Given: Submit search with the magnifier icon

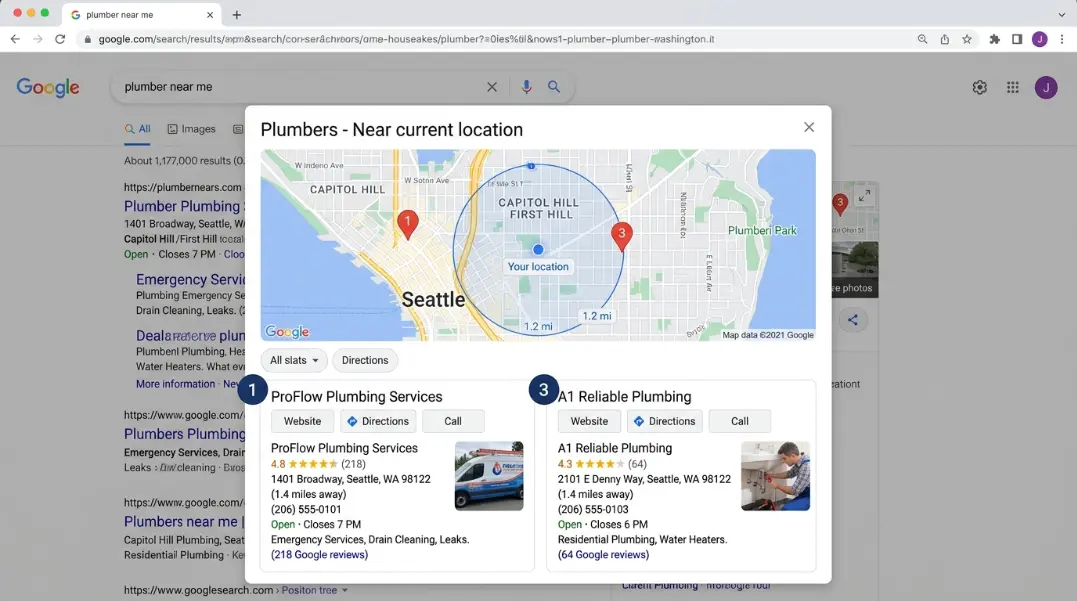Looking at the screenshot, I should point(554,87).
